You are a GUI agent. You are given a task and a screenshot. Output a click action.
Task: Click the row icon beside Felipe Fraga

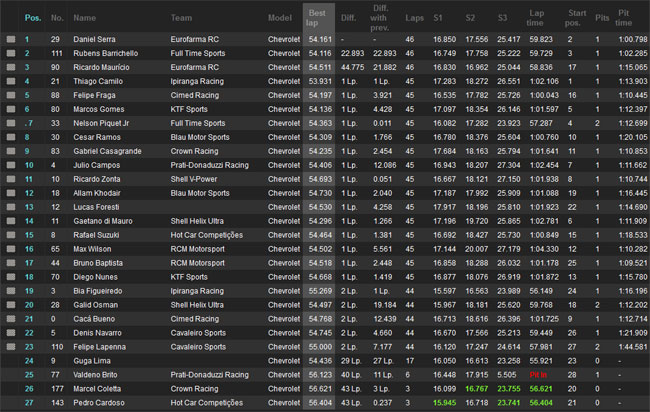pyautogui.click(x=11, y=95)
